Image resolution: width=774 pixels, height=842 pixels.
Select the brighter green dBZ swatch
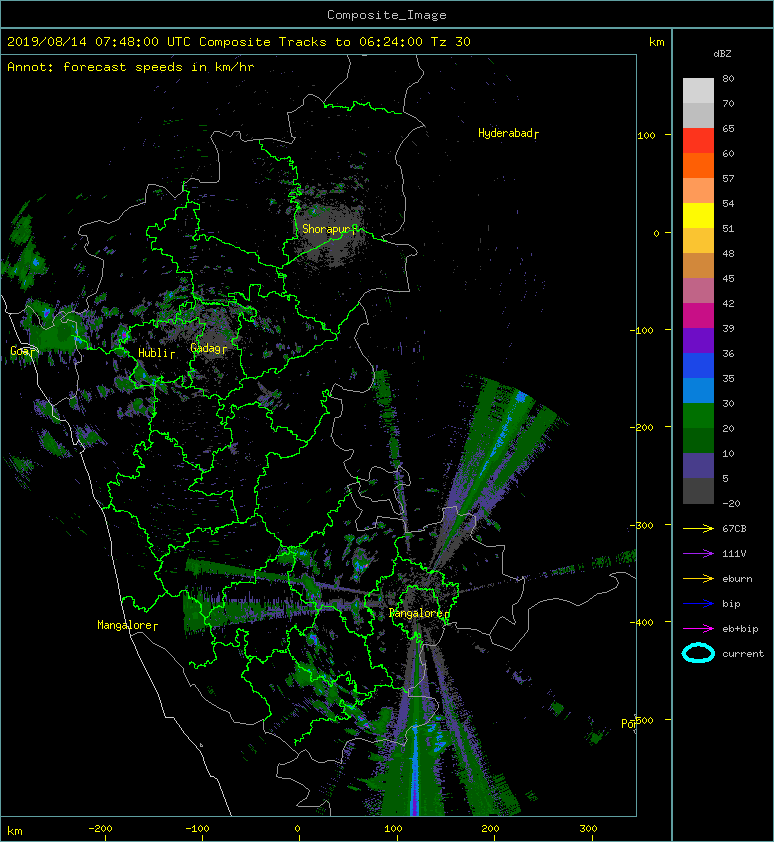[x=698, y=415]
